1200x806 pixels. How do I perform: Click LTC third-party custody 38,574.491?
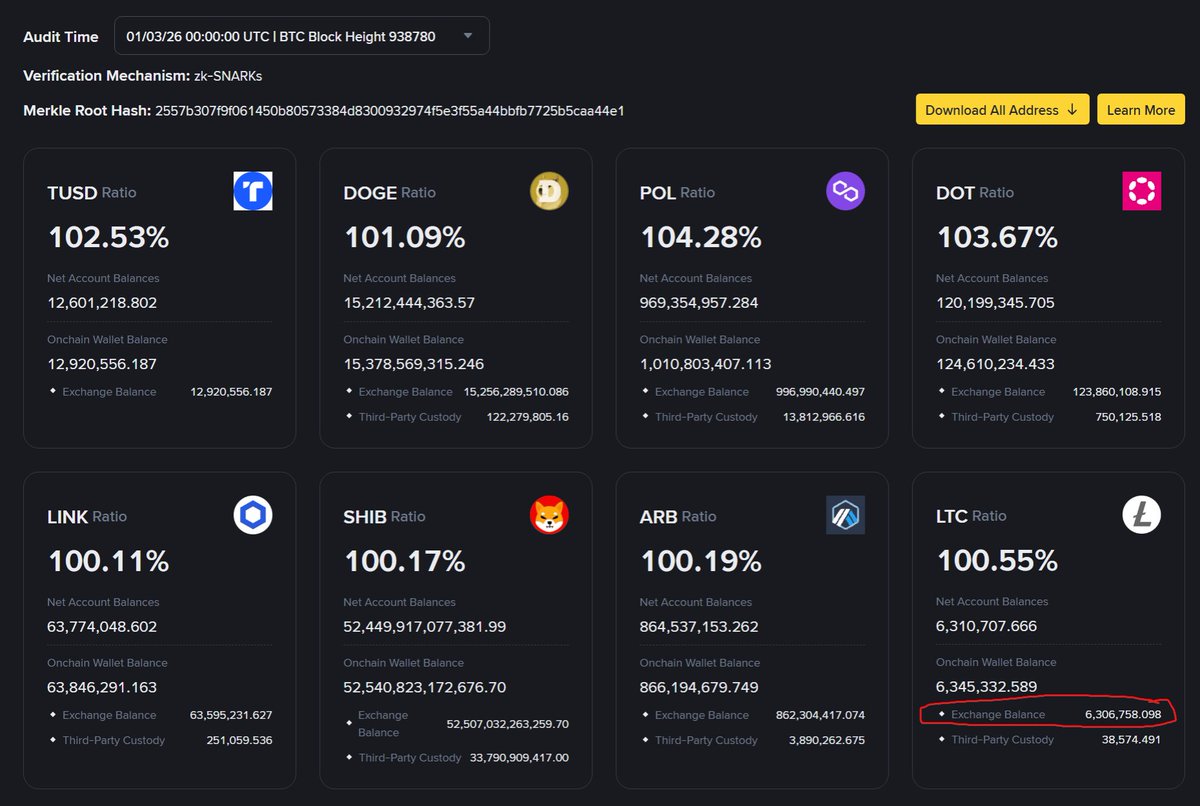tap(1131, 739)
